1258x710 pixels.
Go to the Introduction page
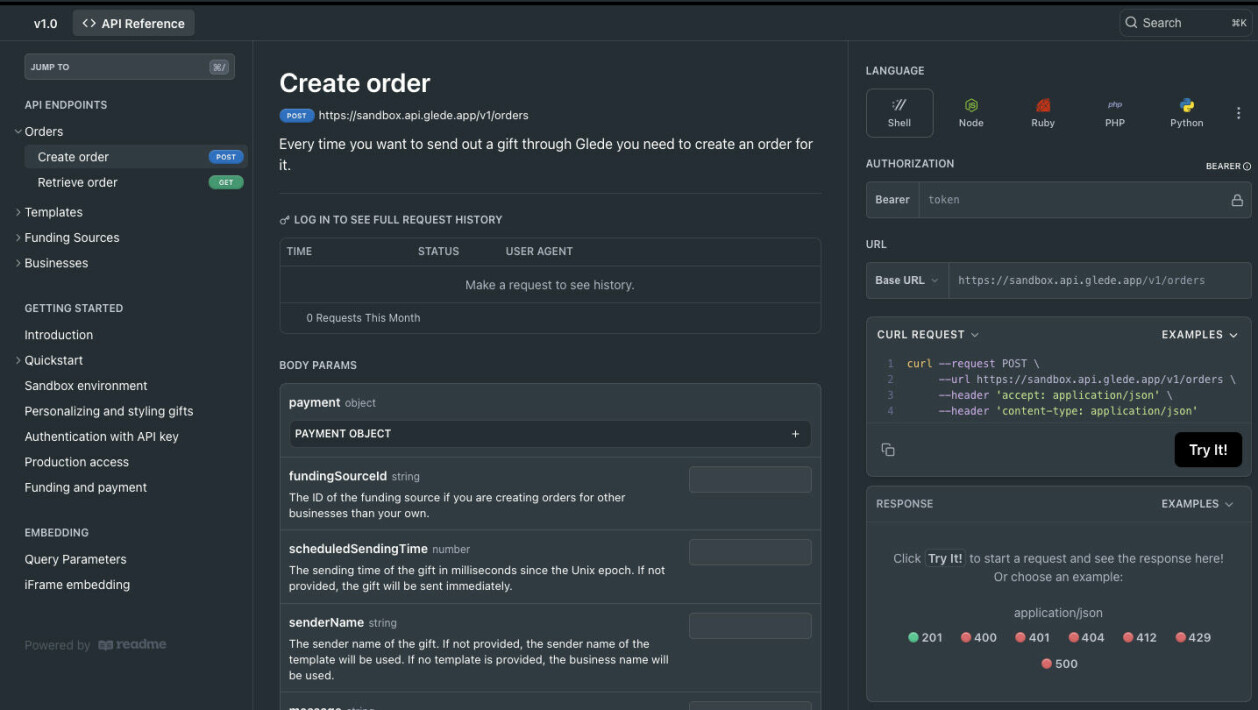click(x=59, y=335)
